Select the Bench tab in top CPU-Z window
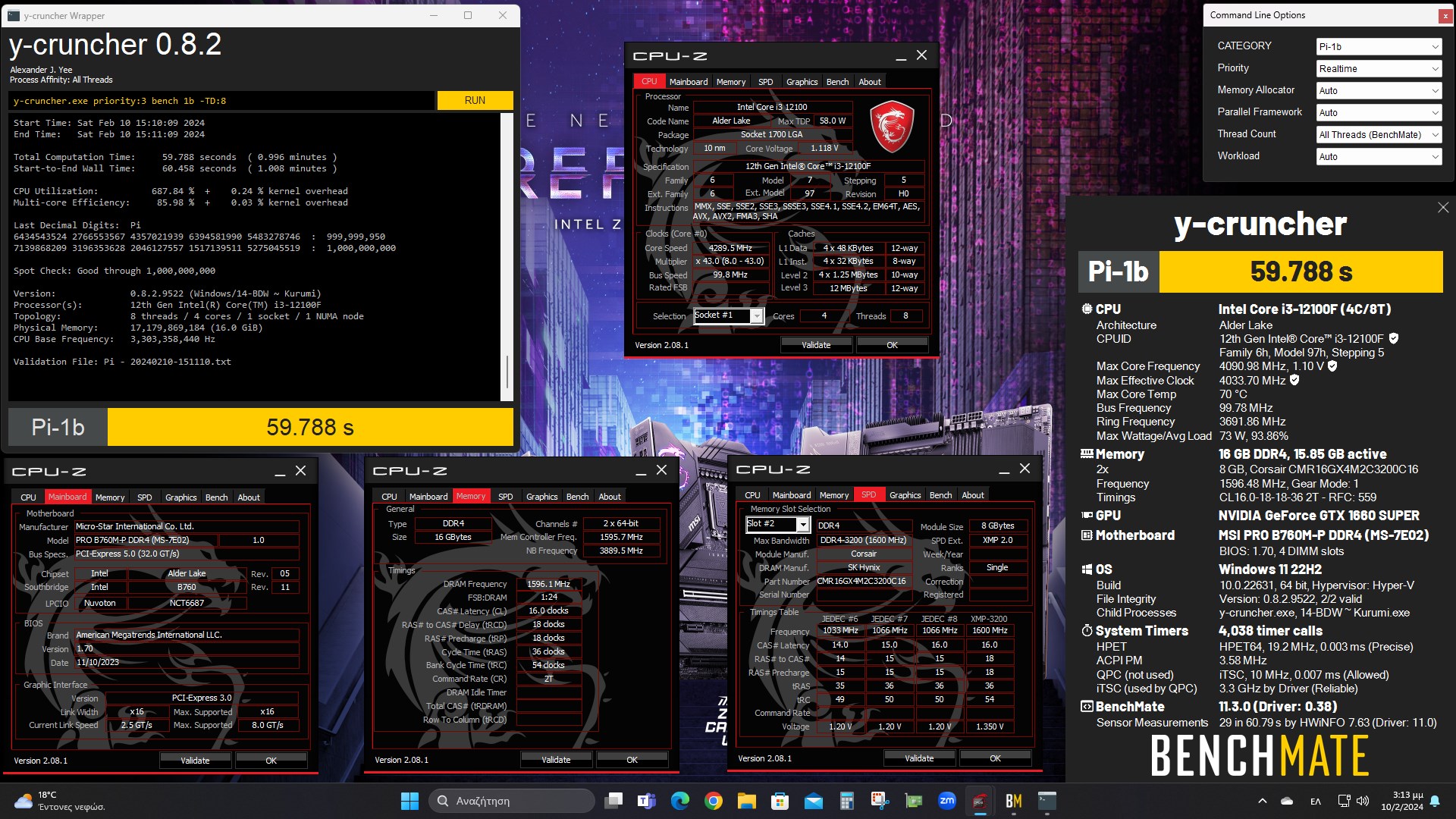The width and height of the screenshot is (1456, 819). point(838,81)
